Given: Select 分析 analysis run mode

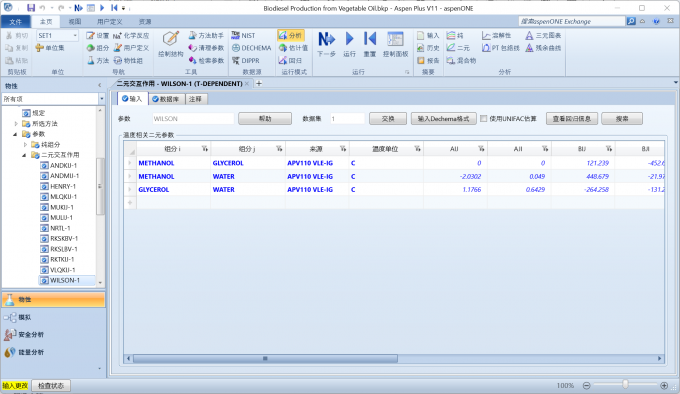Looking at the screenshot, I should coord(290,36).
